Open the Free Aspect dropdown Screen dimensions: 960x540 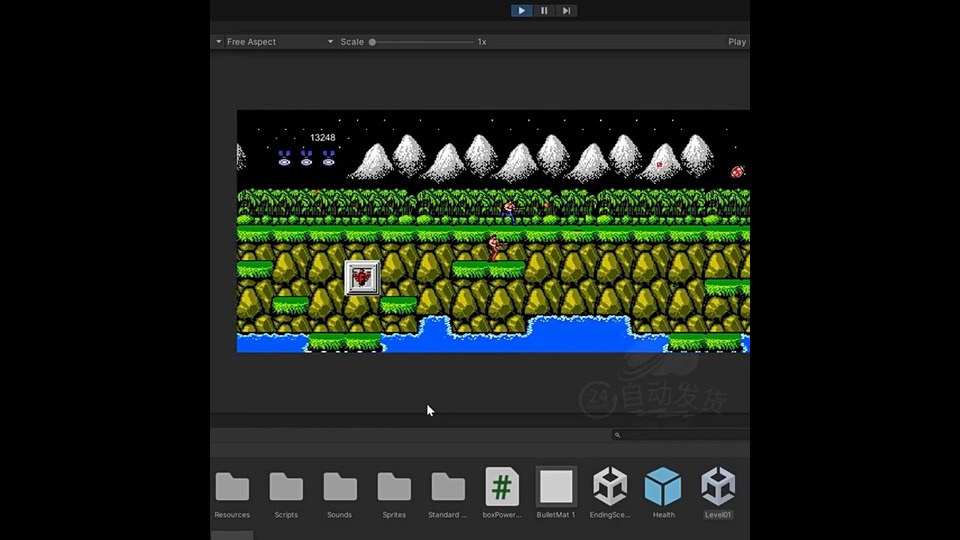[x=280, y=42]
